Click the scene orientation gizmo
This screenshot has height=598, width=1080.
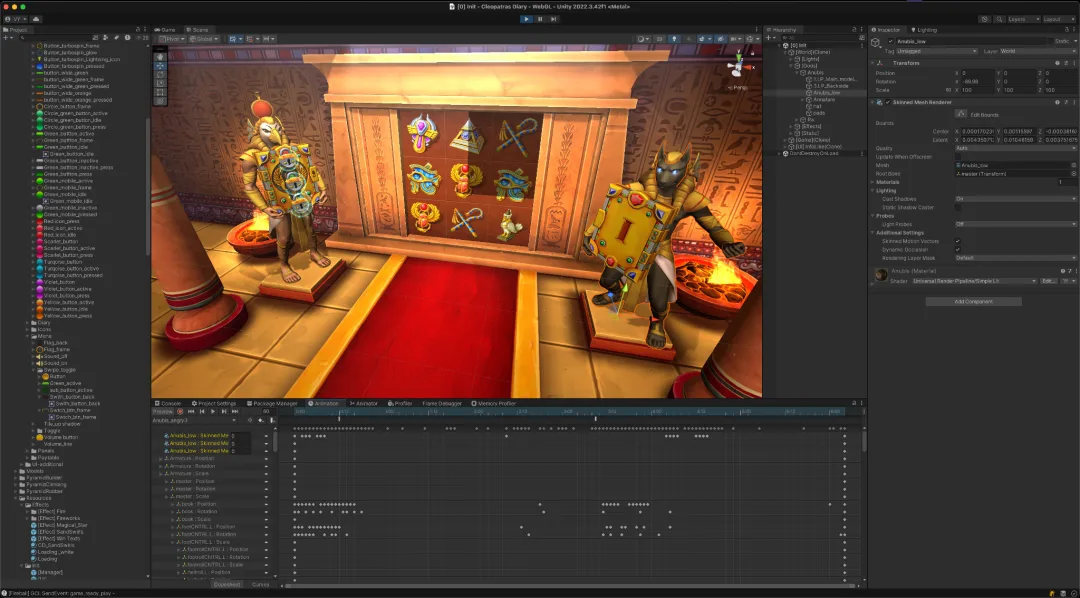click(x=738, y=66)
